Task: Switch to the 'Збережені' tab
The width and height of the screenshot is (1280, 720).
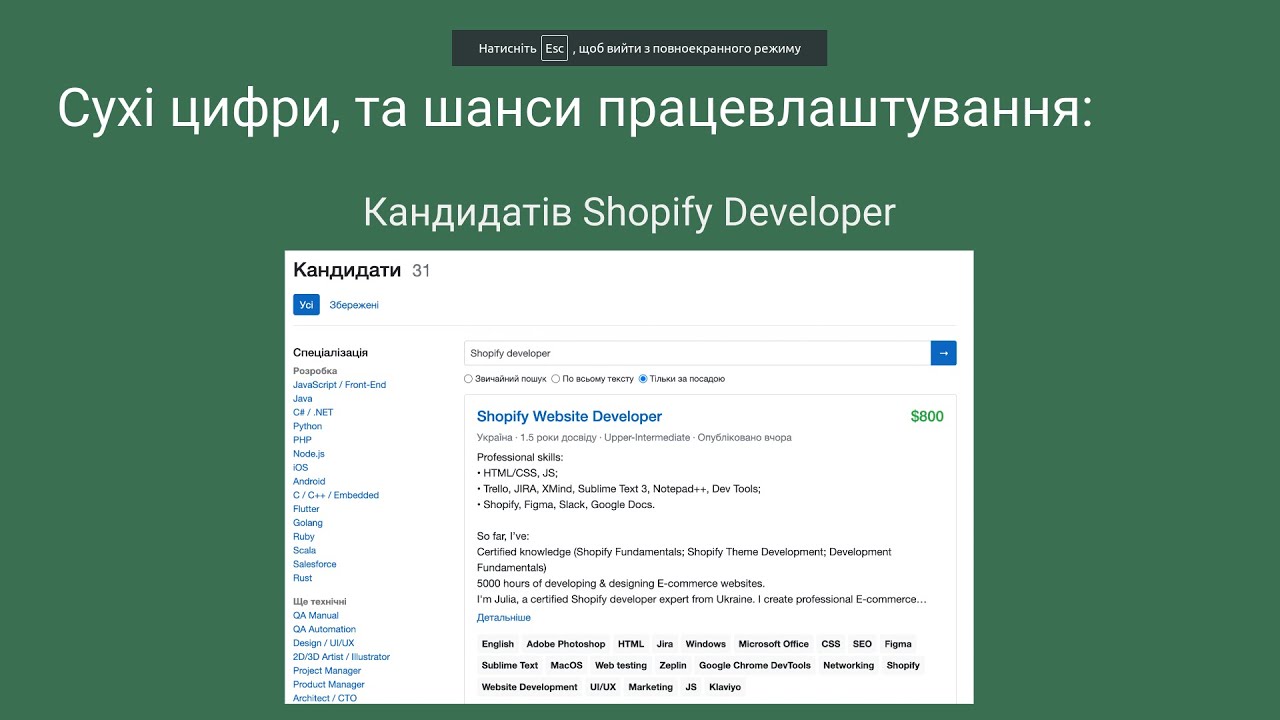Action: [354, 305]
